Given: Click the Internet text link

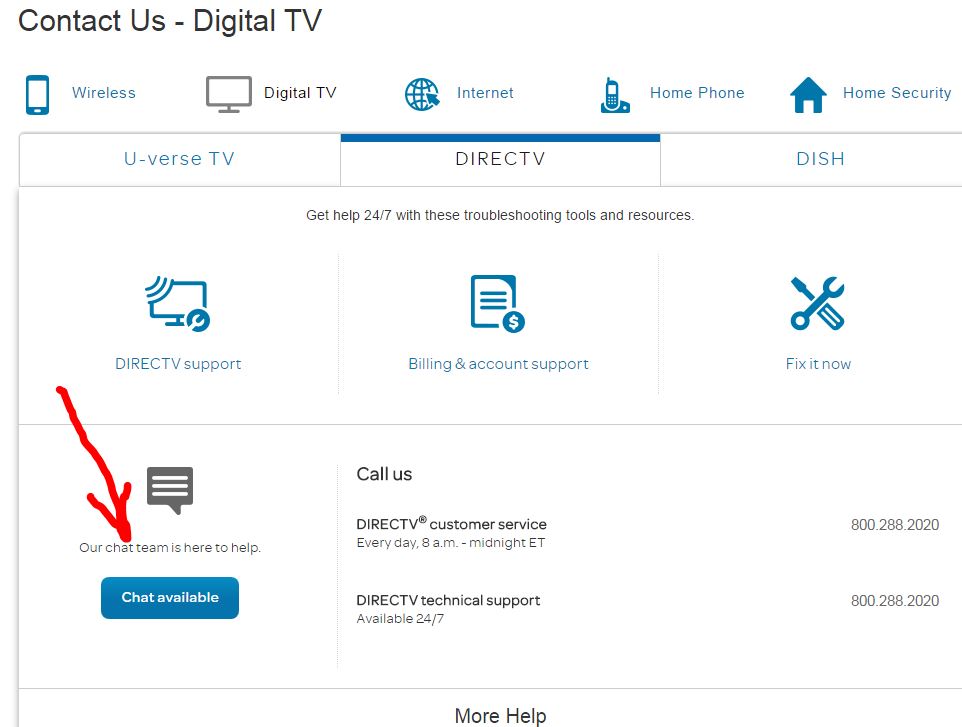Looking at the screenshot, I should click(485, 93).
